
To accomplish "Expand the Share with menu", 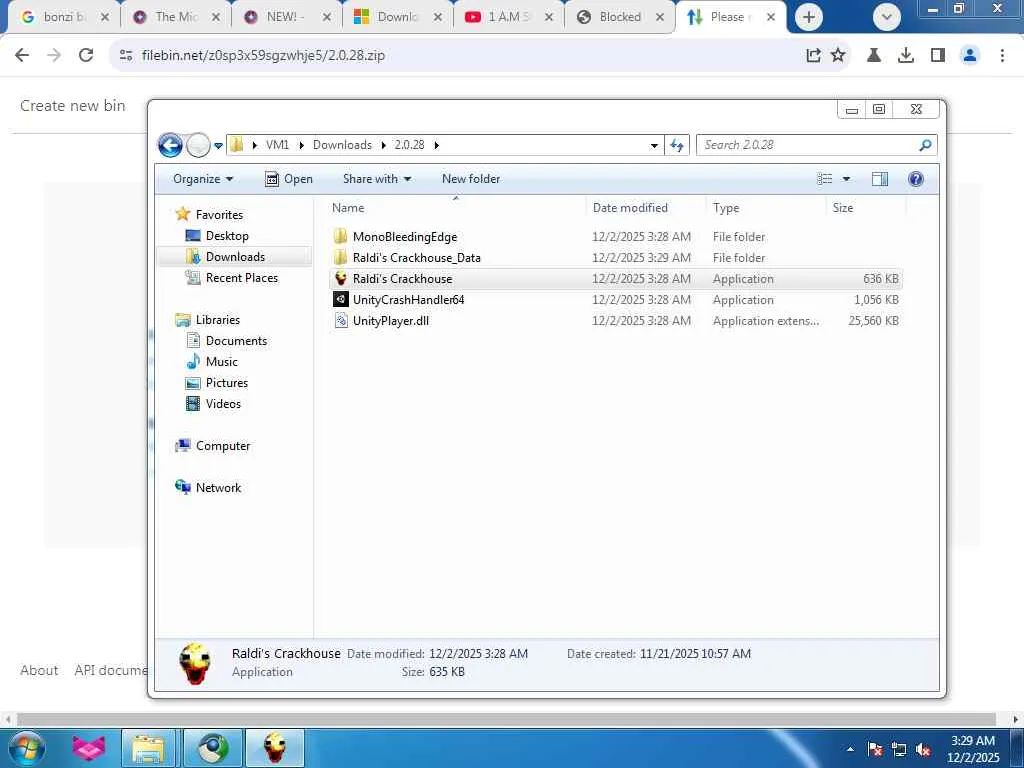I will (377, 179).
